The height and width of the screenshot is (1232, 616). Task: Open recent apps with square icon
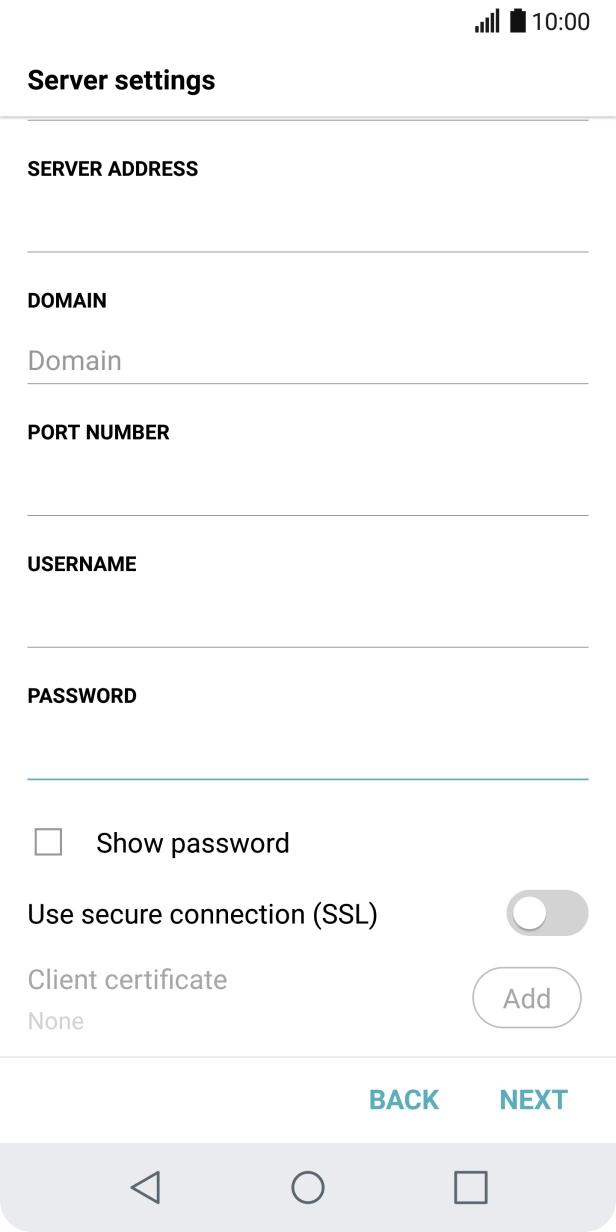(470, 1187)
